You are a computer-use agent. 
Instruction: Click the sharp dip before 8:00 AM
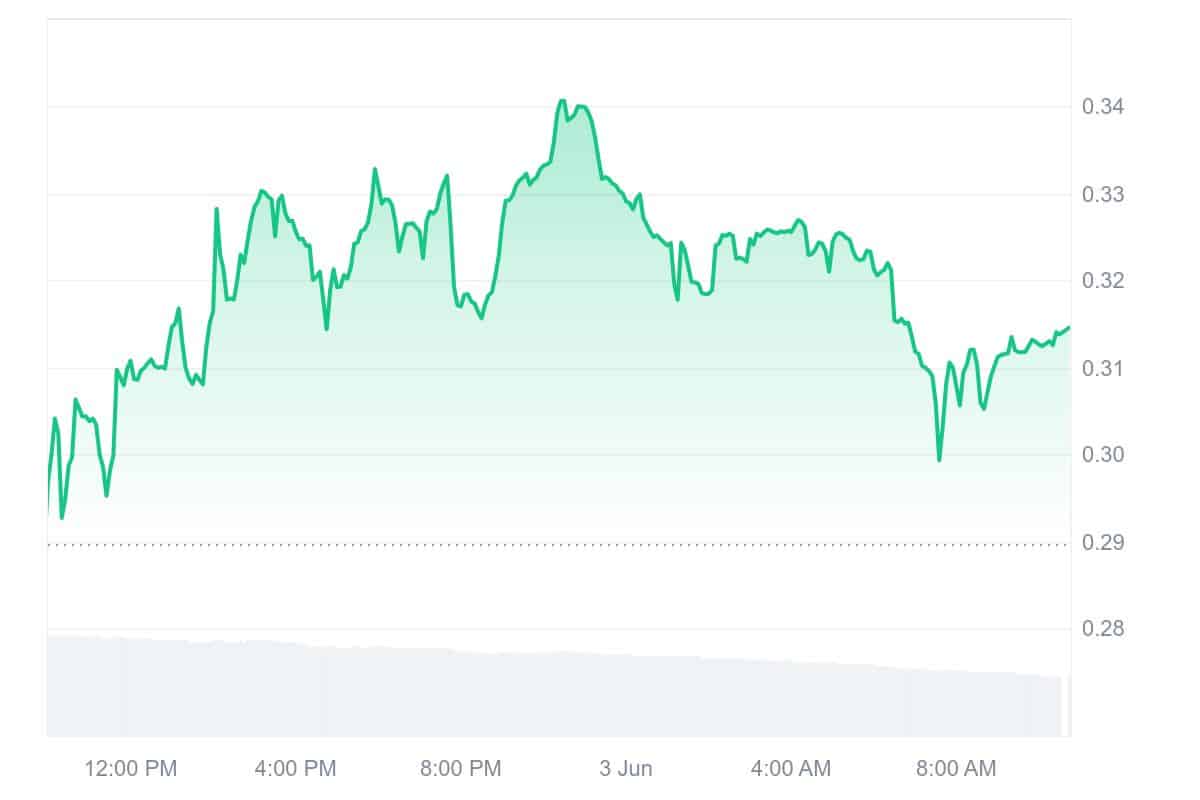939,459
